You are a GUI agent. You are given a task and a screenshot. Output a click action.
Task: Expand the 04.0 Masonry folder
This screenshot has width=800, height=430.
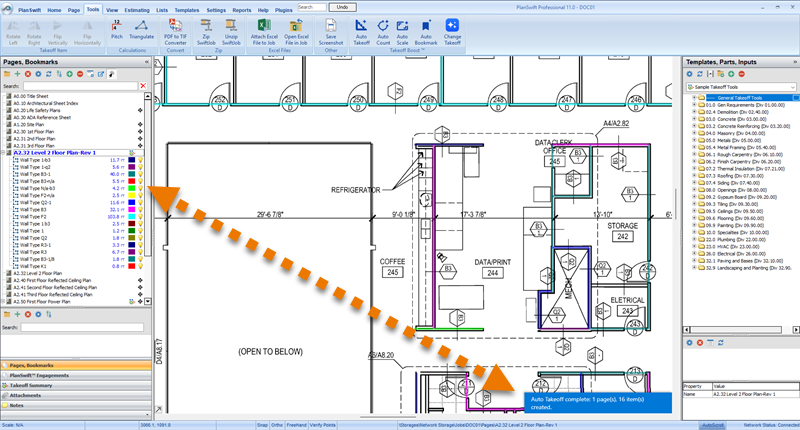694,133
